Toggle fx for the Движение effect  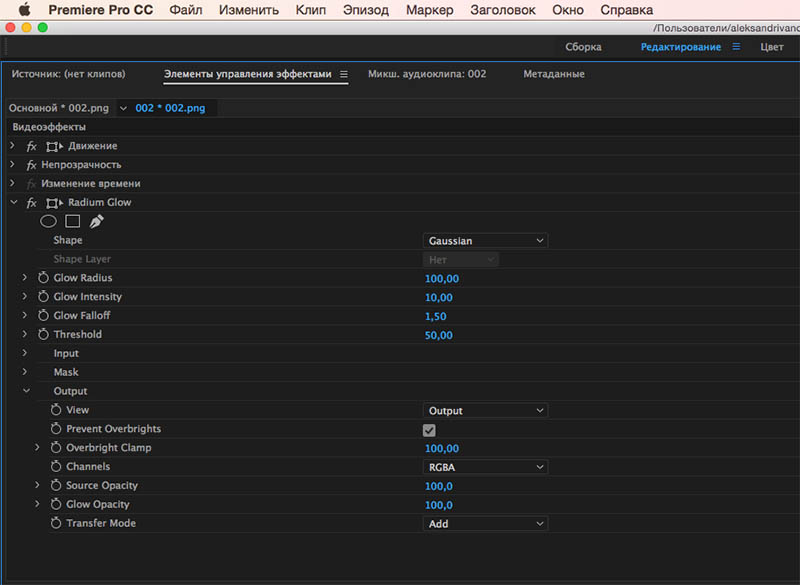[31, 146]
